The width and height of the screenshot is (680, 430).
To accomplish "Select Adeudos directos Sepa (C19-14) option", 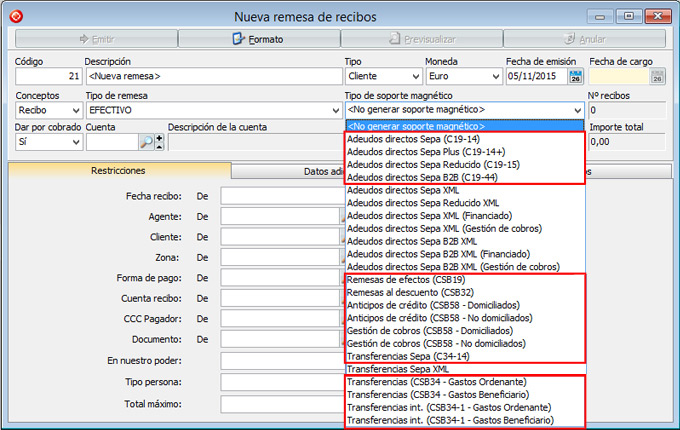I will pyautogui.click(x=412, y=140).
